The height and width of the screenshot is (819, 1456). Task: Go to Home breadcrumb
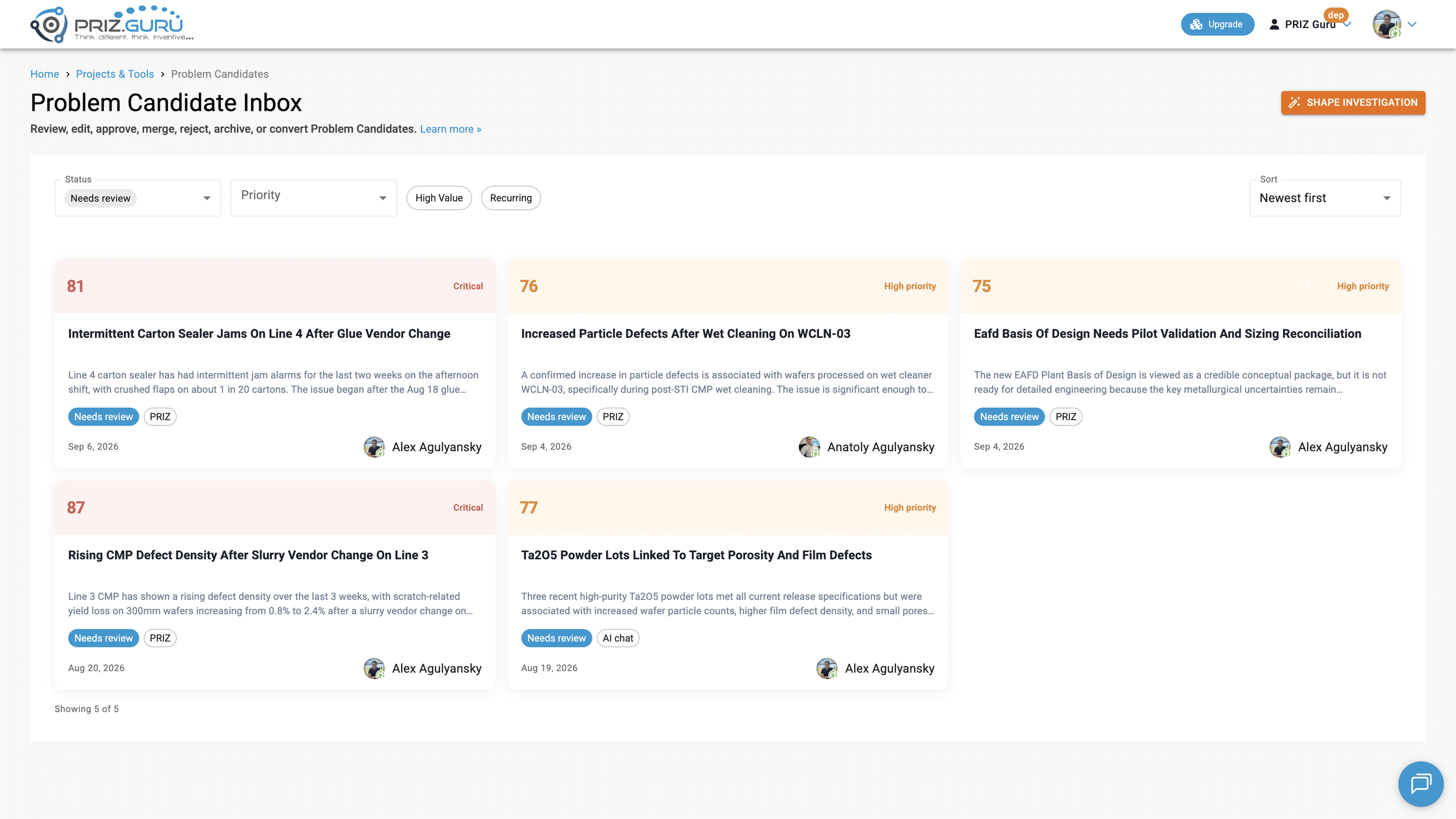(44, 74)
